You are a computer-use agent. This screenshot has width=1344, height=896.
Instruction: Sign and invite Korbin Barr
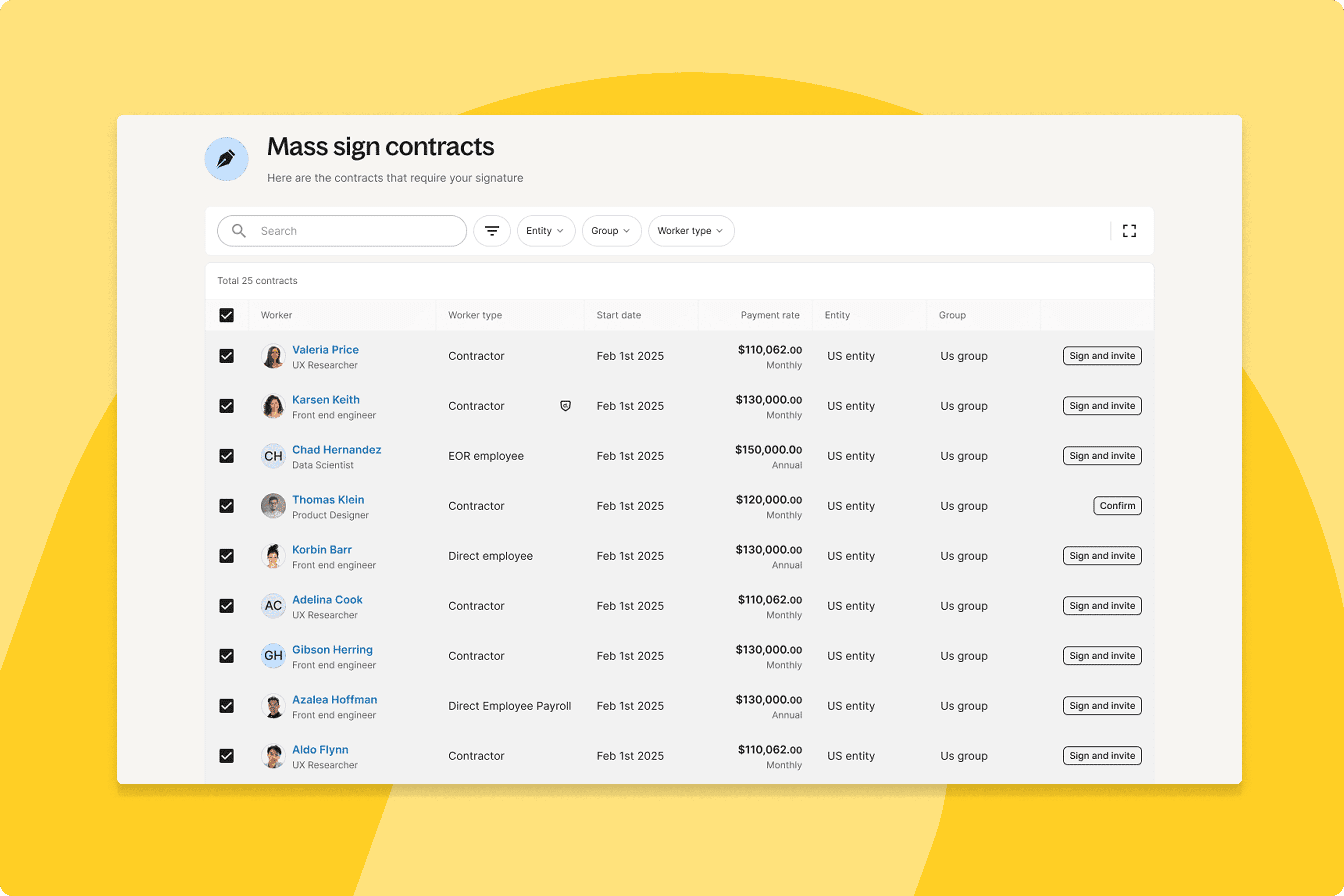[1102, 556]
